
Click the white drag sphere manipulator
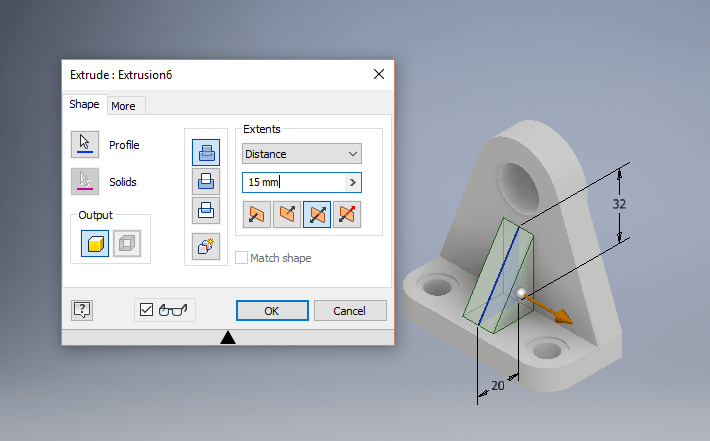[521, 293]
